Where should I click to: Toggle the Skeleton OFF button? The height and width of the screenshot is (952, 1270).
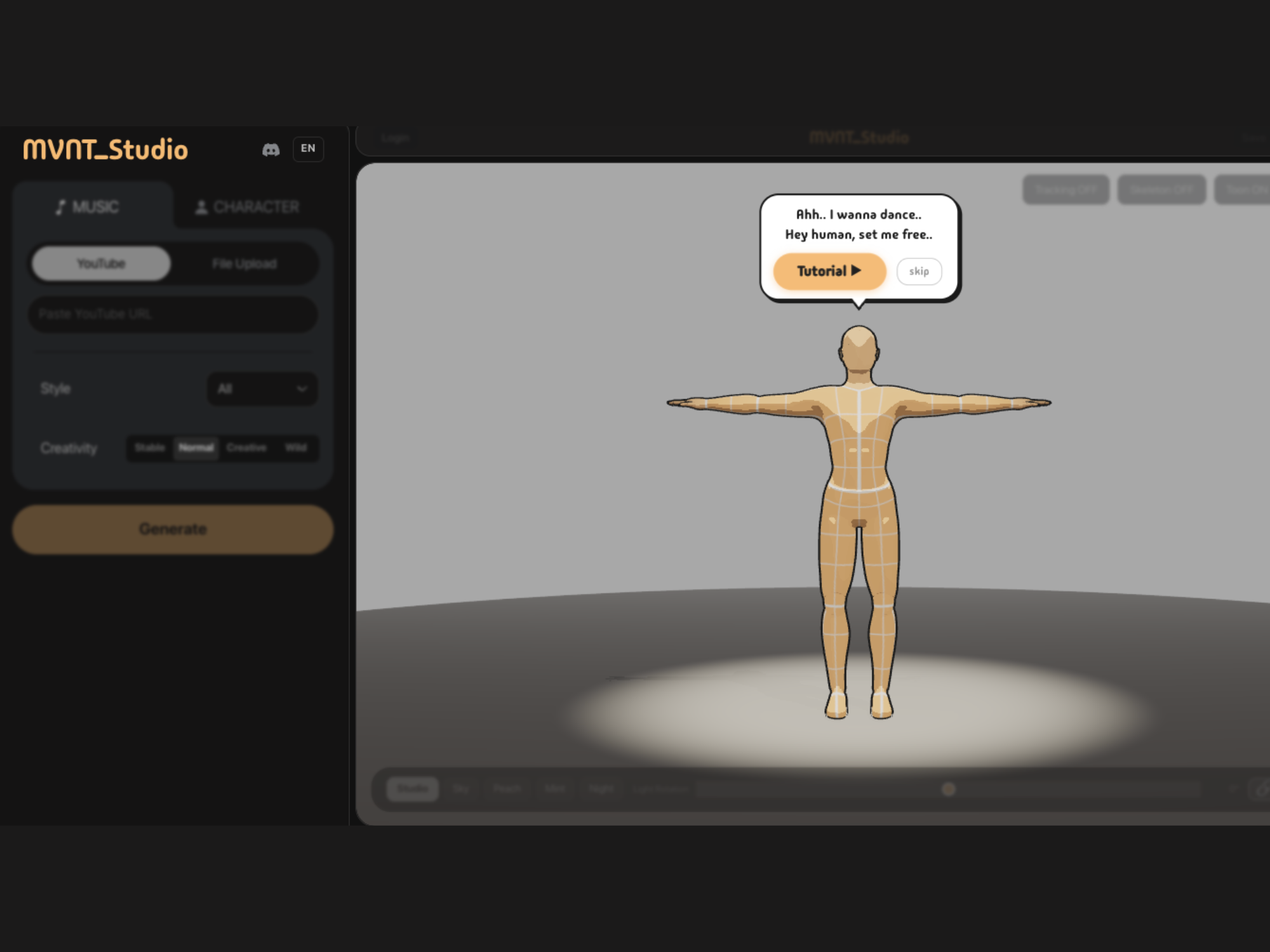(1161, 188)
